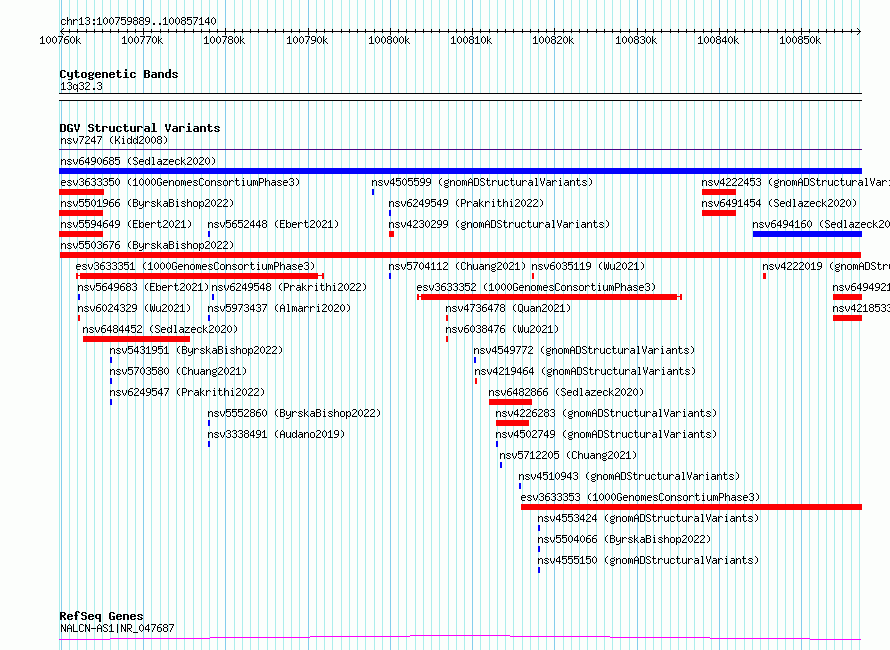The image size is (890, 650).
Task: Click the 100850k ruler position label
Action: tap(800, 40)
